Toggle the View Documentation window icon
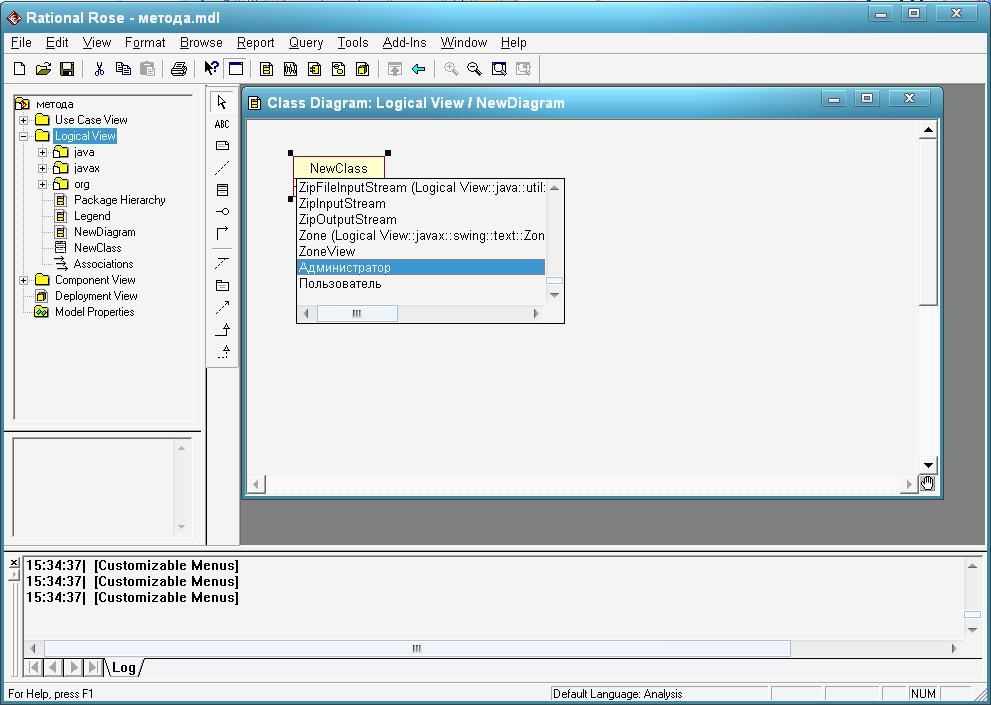Viewport: 991px width, 705px height. click(236, 68)
